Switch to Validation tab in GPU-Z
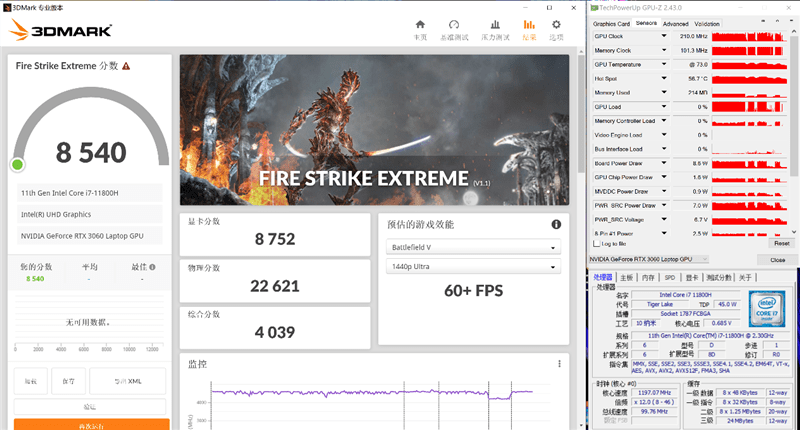Screen dimensions: 800x430 tap(707, 23)
